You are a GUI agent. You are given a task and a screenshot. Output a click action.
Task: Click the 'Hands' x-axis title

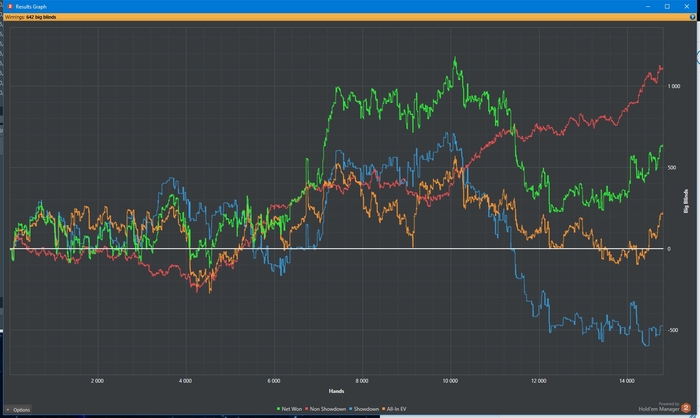click(336, 391)
